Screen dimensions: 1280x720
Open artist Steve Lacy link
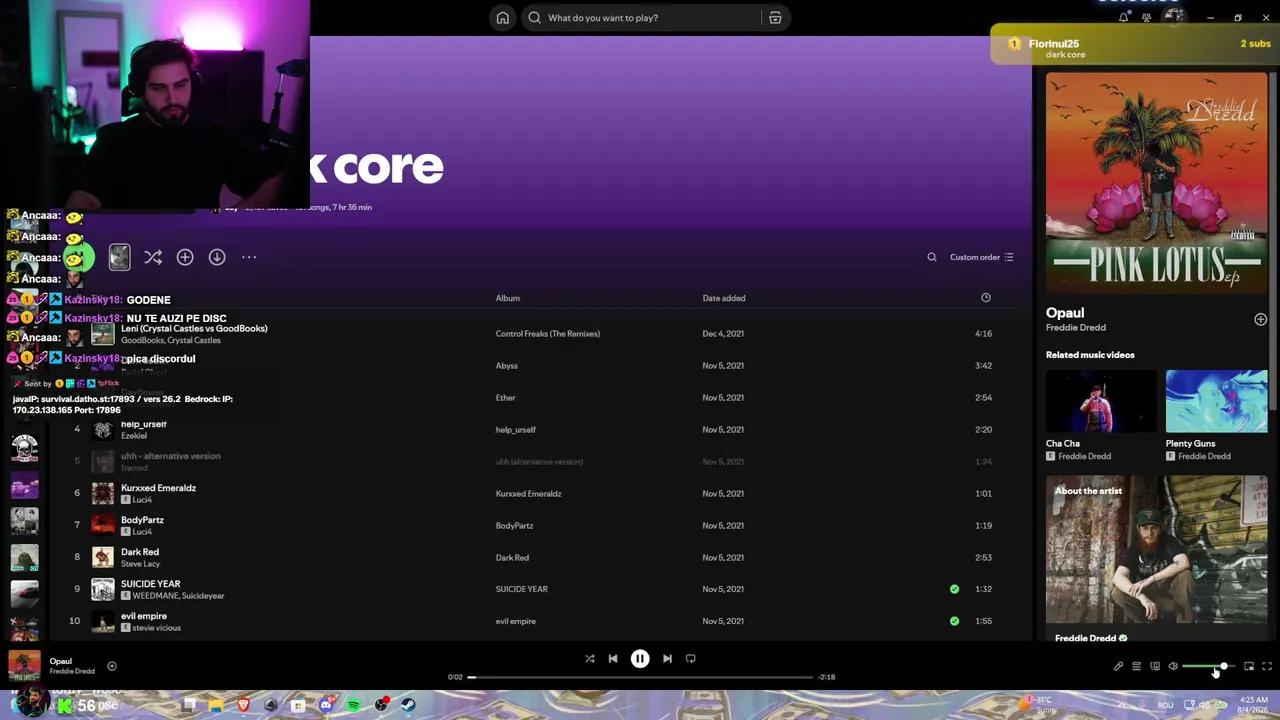[140, 564]
